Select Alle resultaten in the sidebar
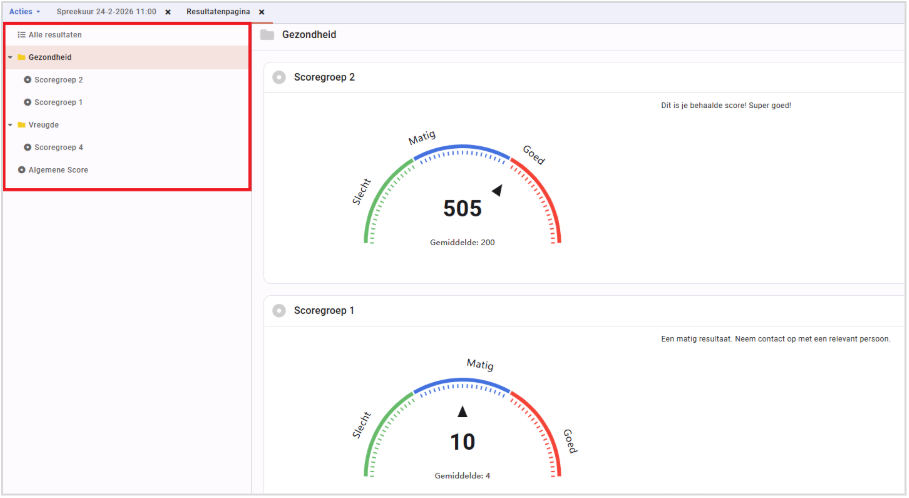 pos(55,35)
